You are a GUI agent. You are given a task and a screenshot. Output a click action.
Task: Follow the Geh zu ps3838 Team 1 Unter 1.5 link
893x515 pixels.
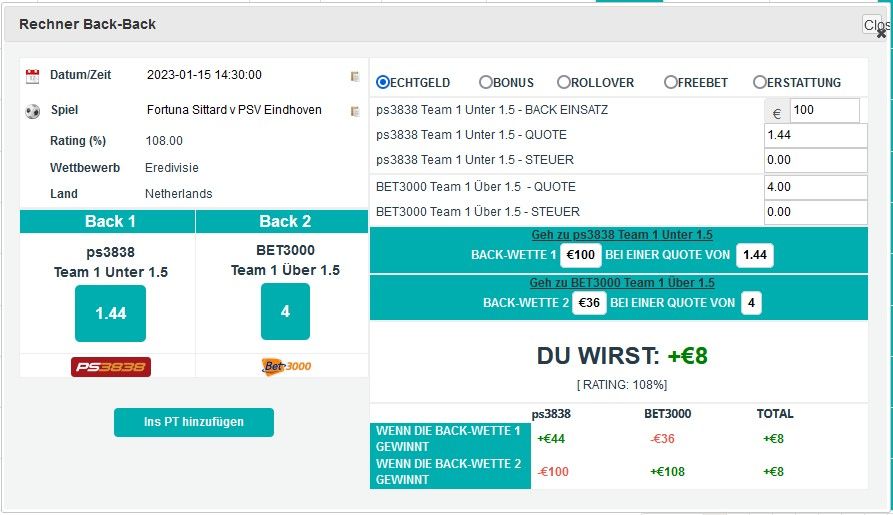coord(622,235)
